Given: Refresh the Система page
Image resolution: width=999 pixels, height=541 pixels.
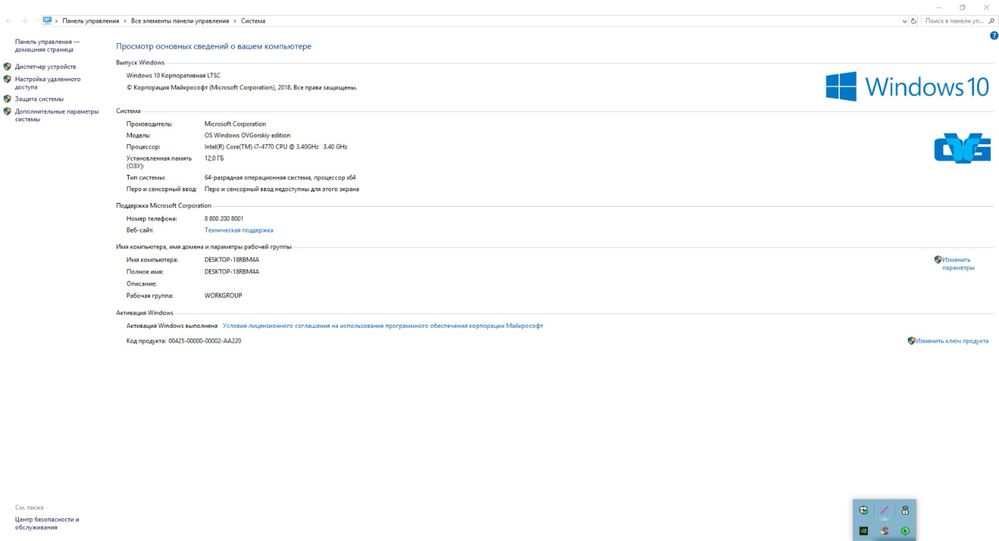Looking at the screenshot, I should [914, 21].
